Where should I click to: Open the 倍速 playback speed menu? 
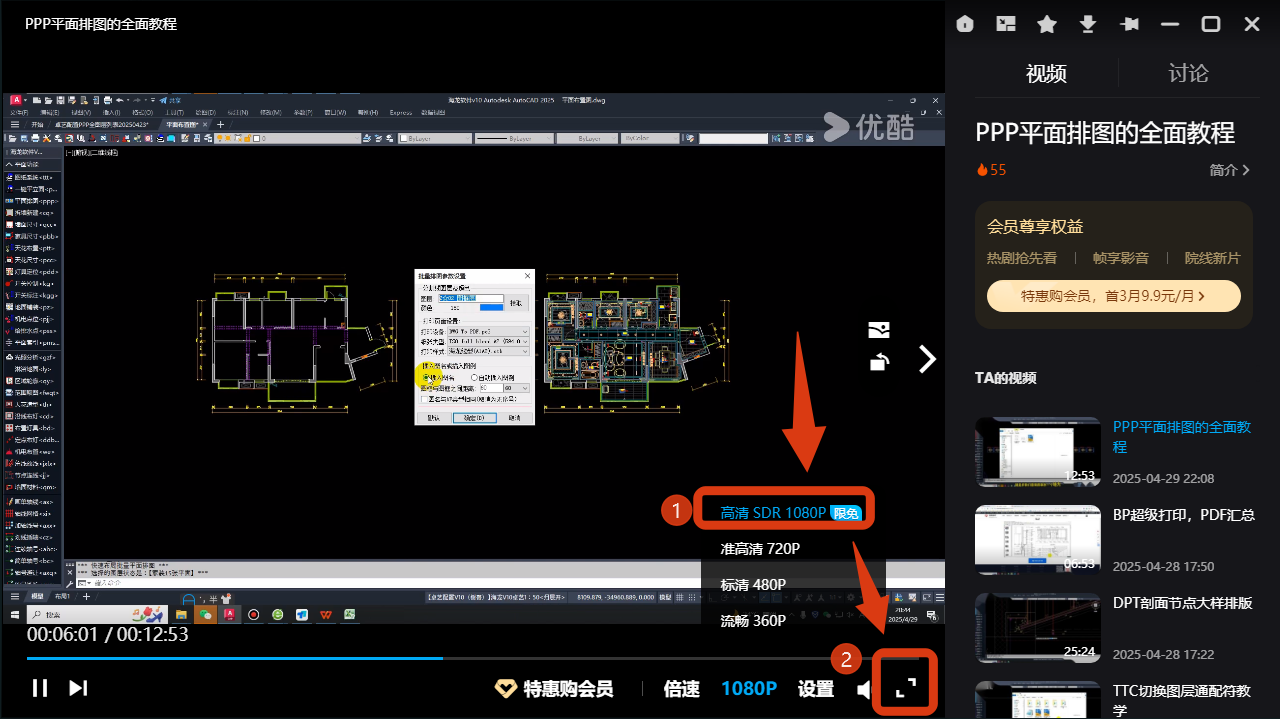point(682,689)
